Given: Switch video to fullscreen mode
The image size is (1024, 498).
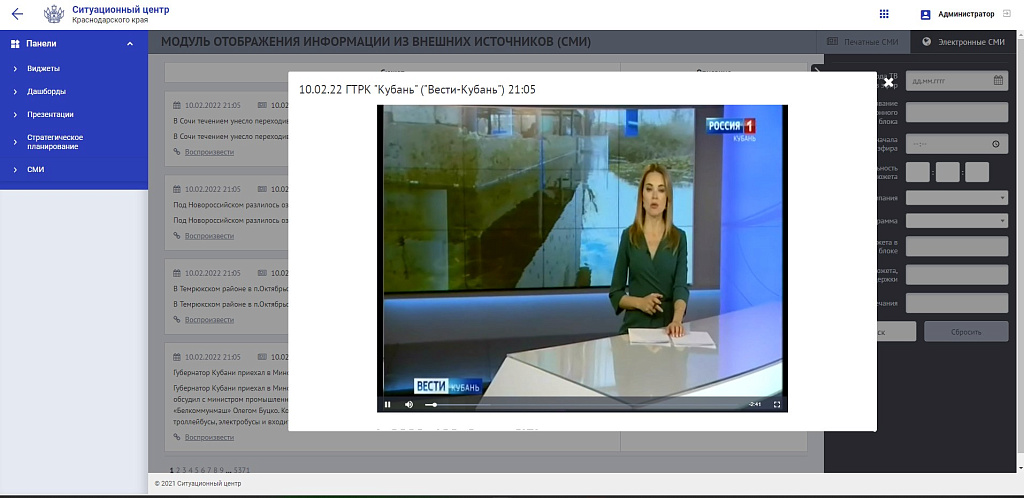Looking at the screenshot, I should (777, 405).
